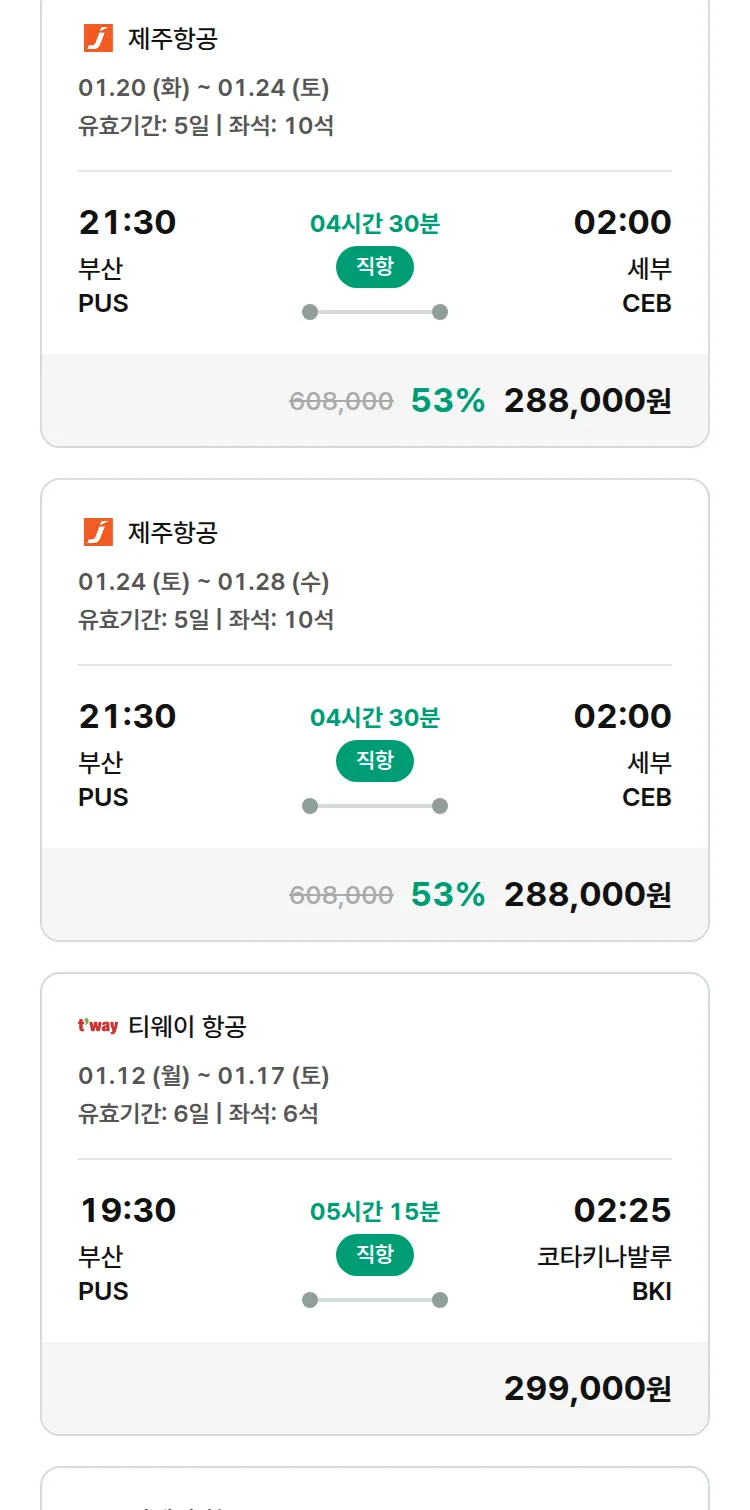Image resolution: width=750 pixels, height=1510 pixels.
Task: Select 288,000원 price on the 01.20 flight
Action: point(587,401)
